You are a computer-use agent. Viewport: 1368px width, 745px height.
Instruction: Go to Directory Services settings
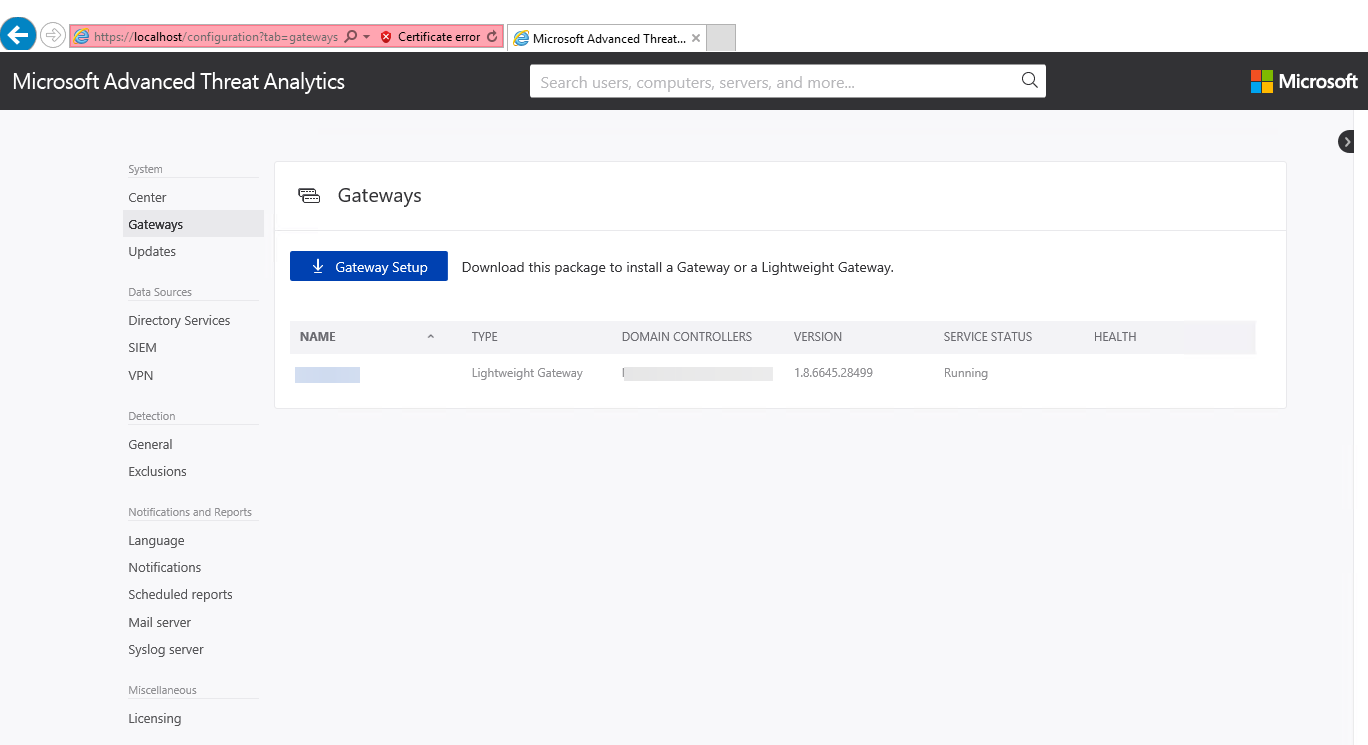179,321
